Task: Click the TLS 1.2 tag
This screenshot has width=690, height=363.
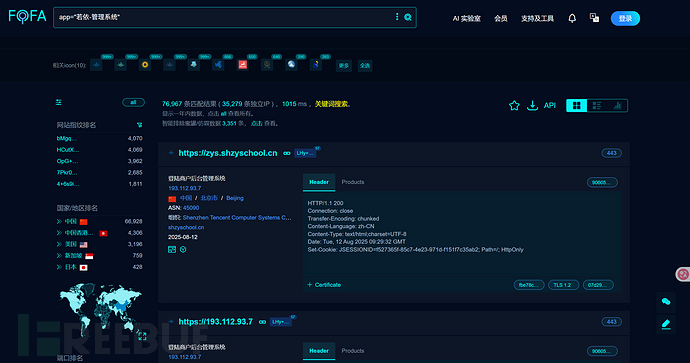Action: [x=563, y=285]
